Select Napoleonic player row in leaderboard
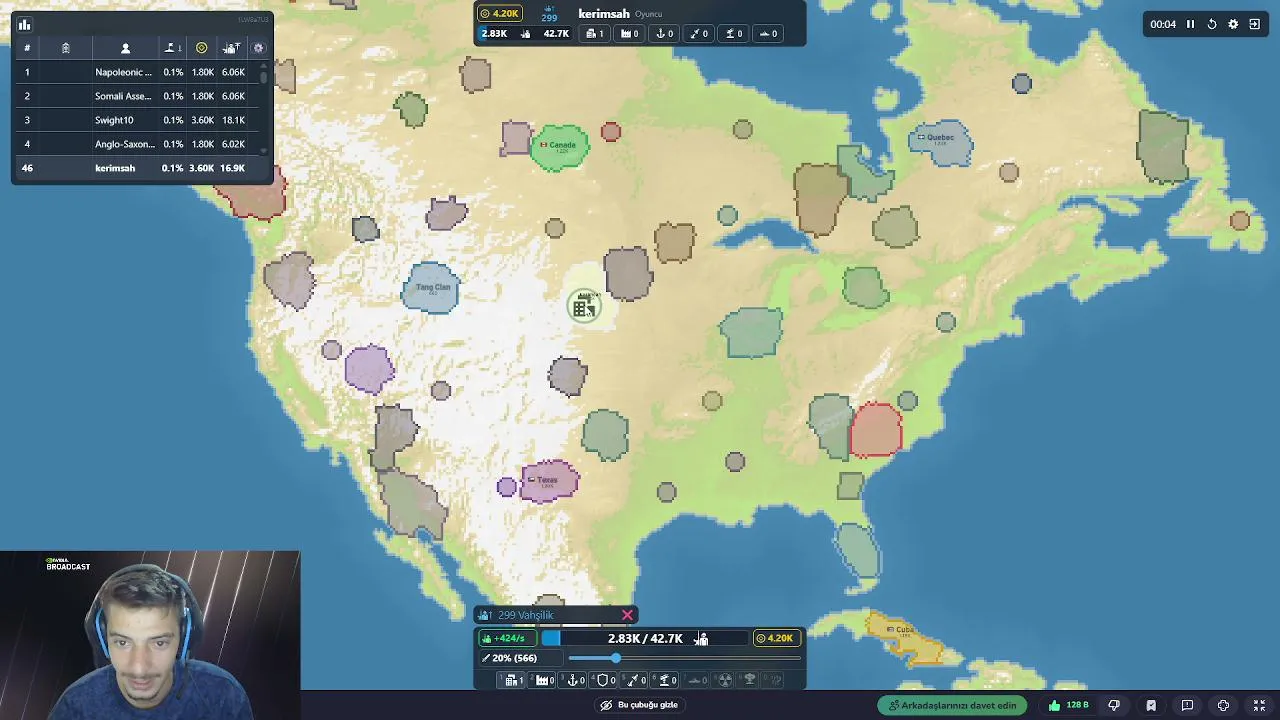Viewport: 1280px width, 720px height. pos(137,72)
